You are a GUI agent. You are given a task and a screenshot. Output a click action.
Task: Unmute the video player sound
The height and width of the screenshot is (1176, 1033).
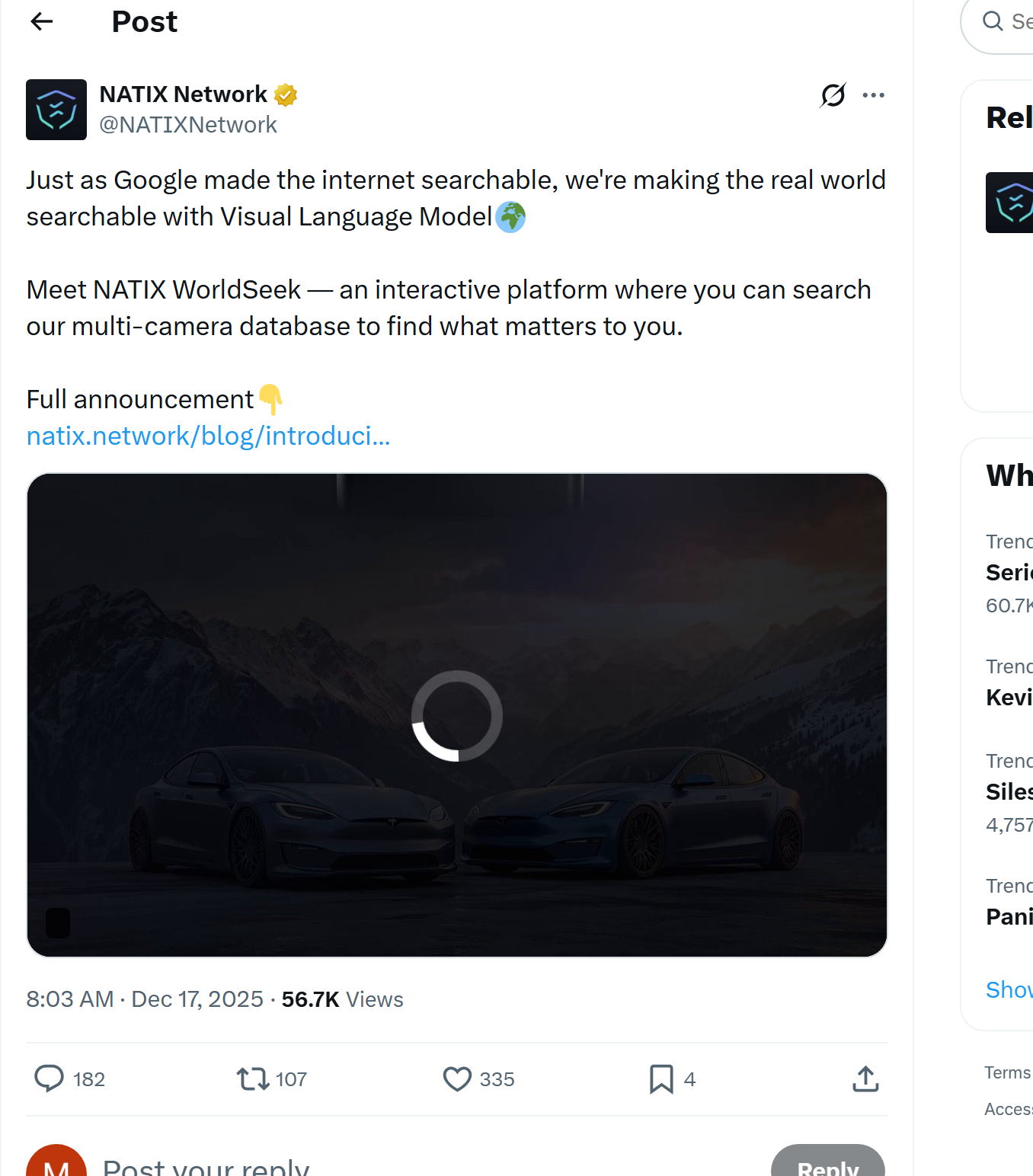click(x=57, y=923)
